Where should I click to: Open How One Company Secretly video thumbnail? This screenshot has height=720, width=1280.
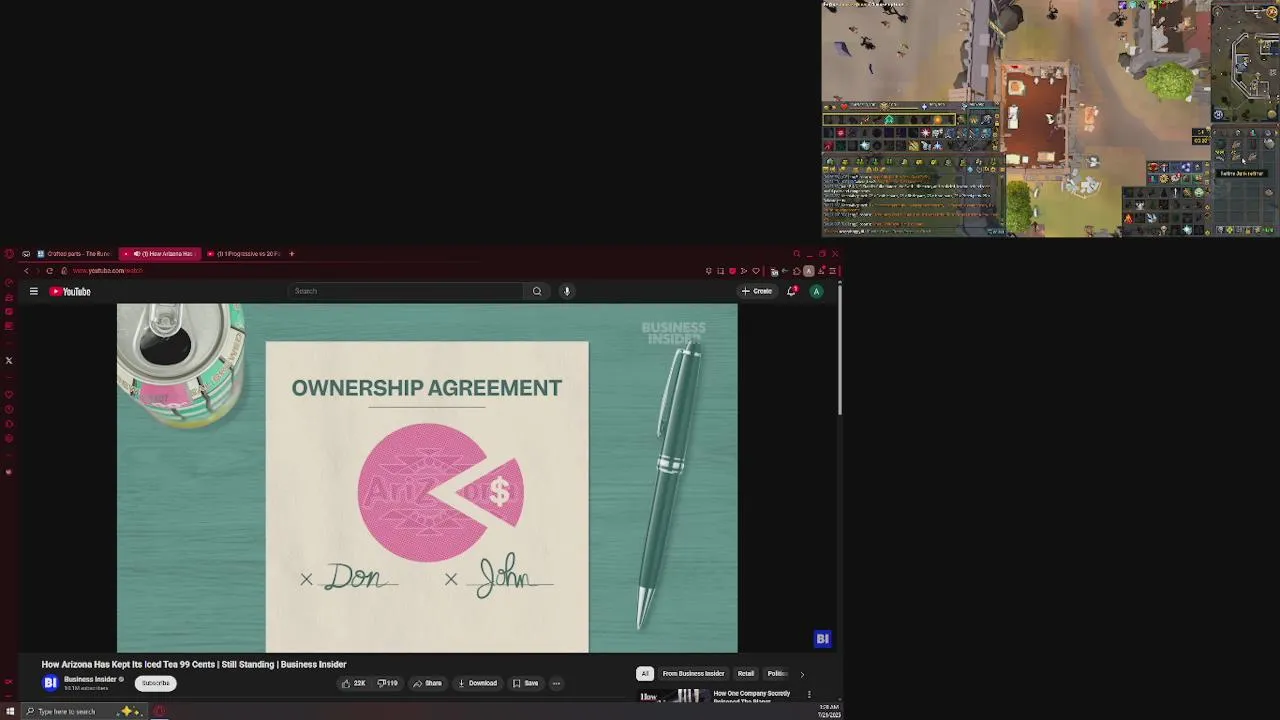(x=673, y=696)
